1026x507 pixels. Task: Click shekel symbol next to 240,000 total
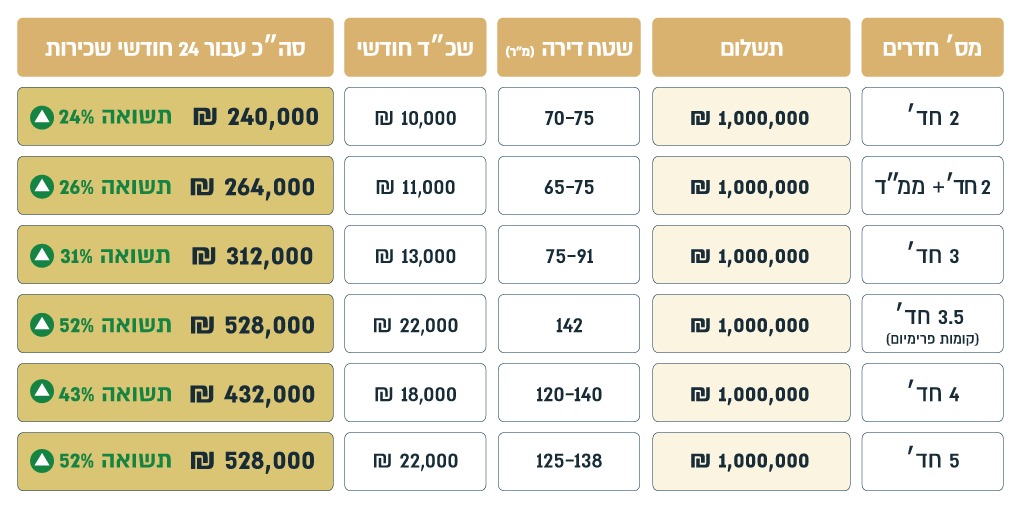pyautogui.click(x=204, y=117)
